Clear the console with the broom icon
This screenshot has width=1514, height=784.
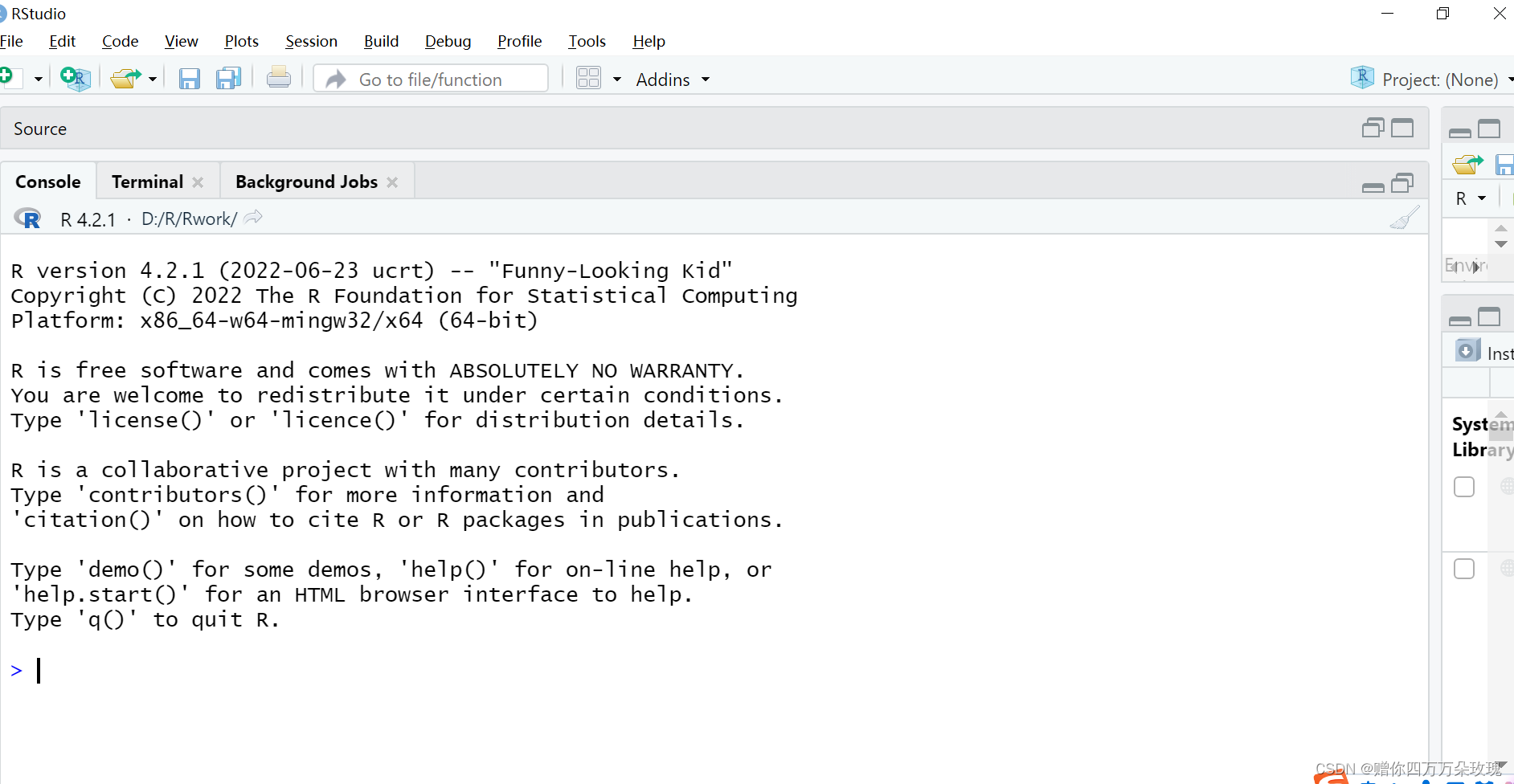coord(1406,217)
